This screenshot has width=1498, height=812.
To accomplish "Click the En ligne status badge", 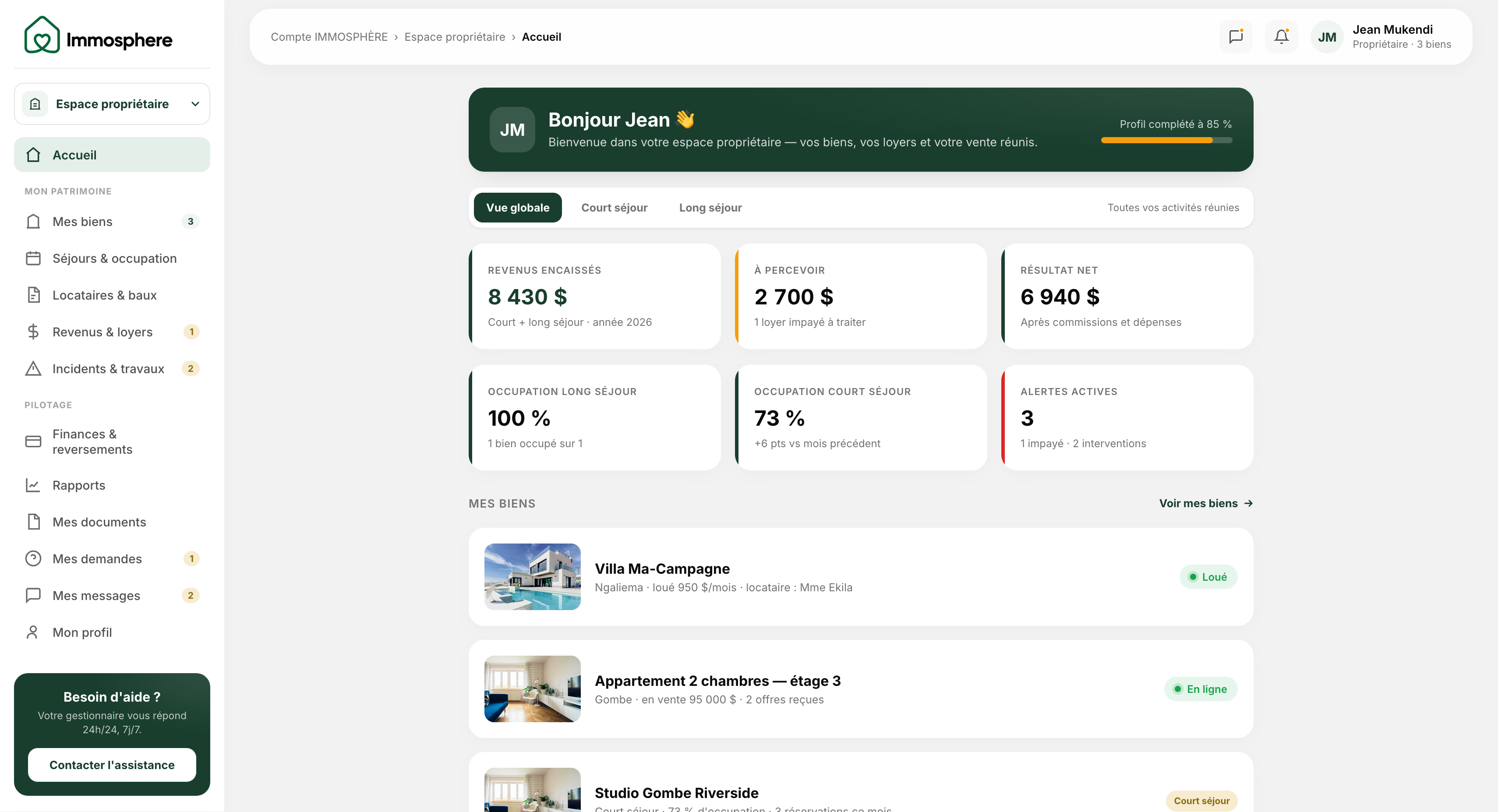I will (x=1200, y=689).
